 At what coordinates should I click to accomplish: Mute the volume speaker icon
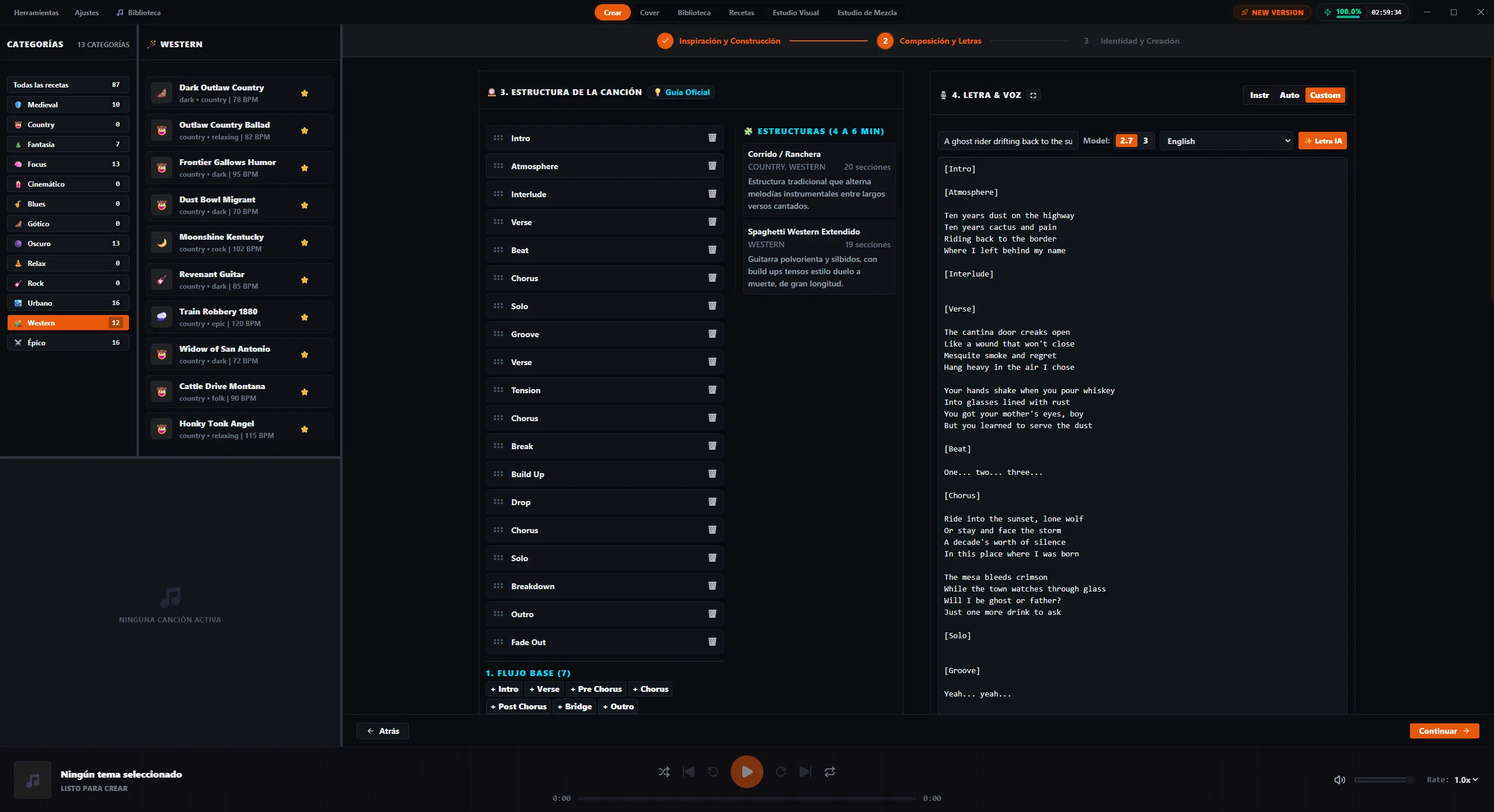(1340, 780)
